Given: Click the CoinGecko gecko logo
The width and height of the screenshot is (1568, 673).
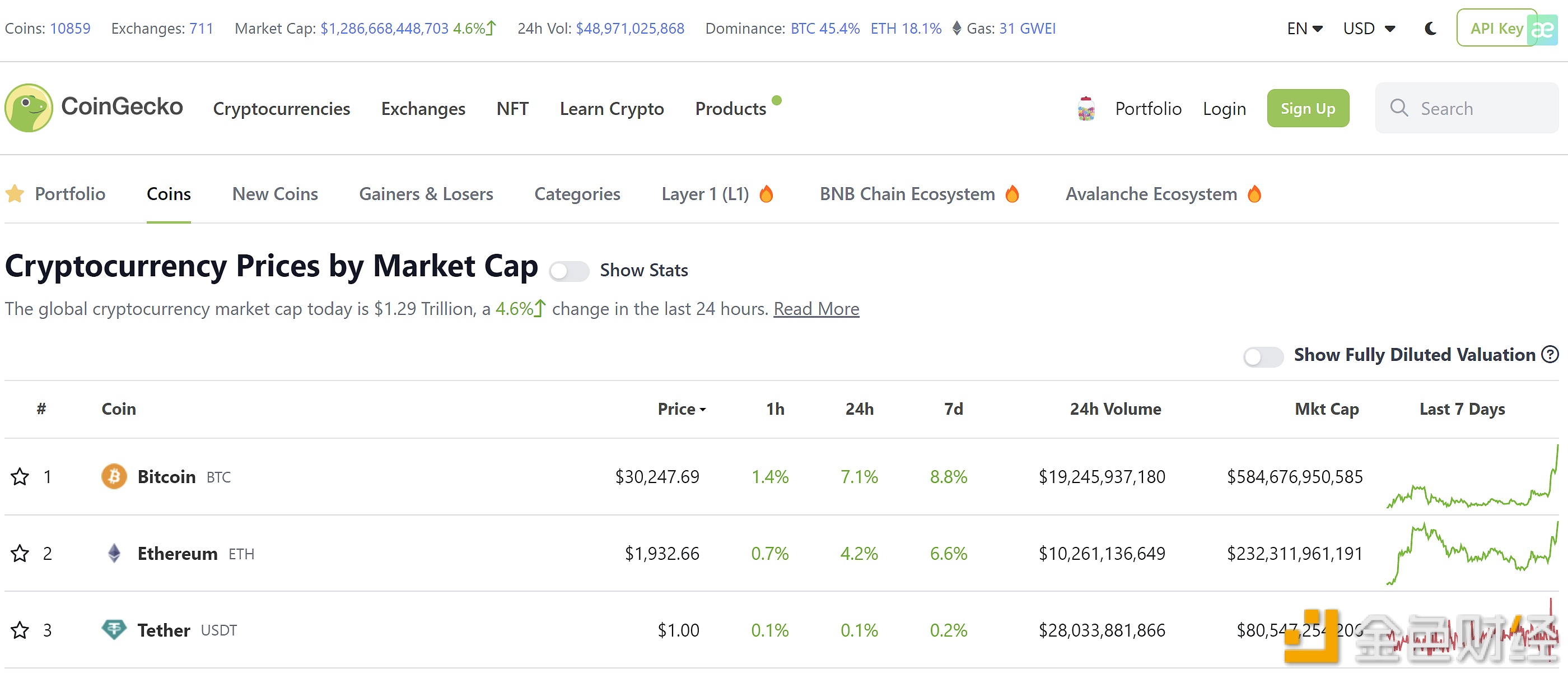Looking at the screenshot, I should point(29,108).
